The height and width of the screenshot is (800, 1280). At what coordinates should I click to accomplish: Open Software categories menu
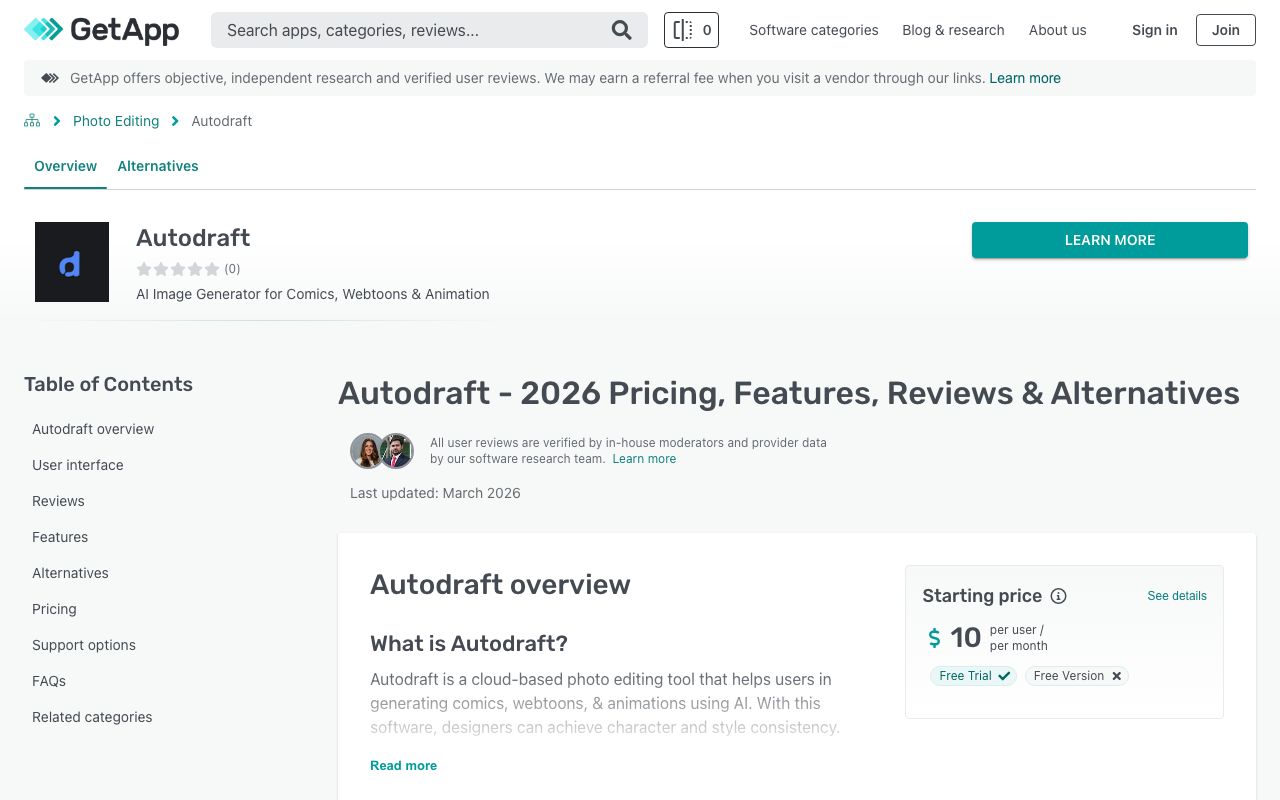coord(814,30)
